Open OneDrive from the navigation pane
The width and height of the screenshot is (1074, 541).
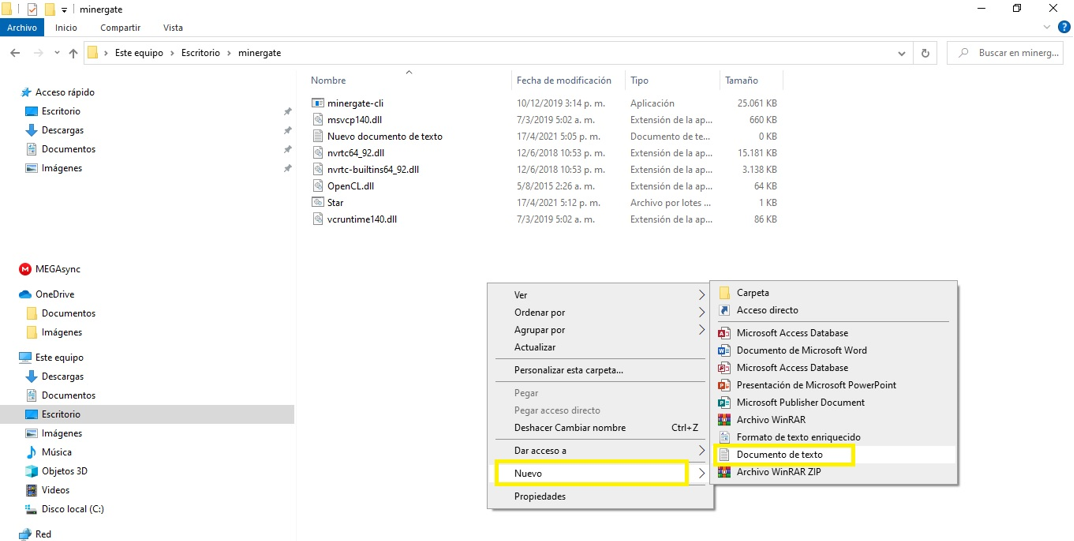pos(54,294)
